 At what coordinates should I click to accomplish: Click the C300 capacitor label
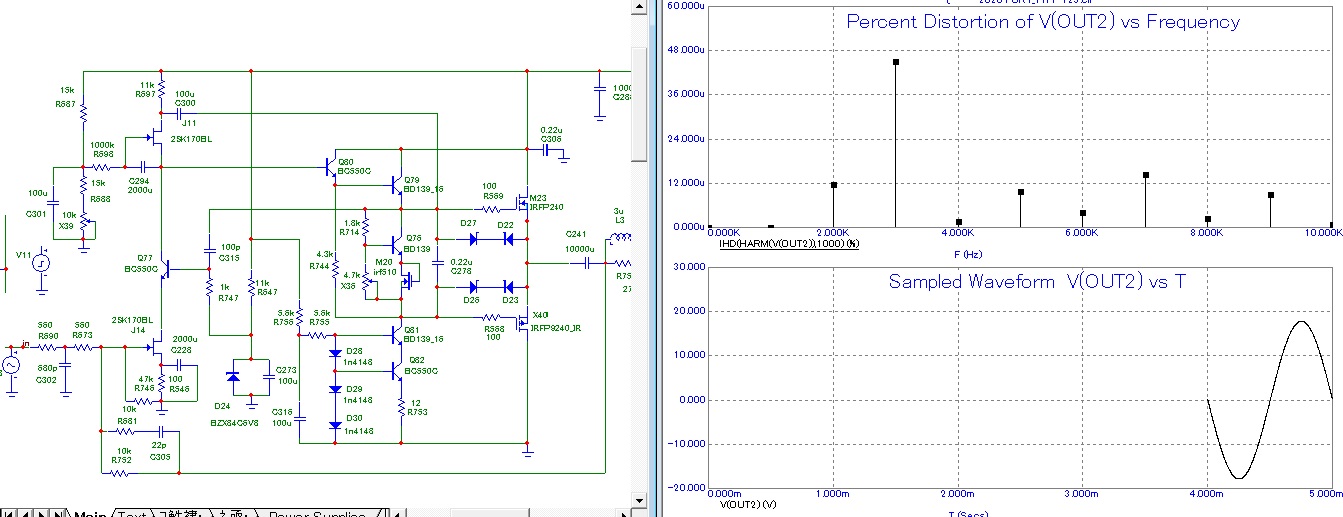click(185, 102)
